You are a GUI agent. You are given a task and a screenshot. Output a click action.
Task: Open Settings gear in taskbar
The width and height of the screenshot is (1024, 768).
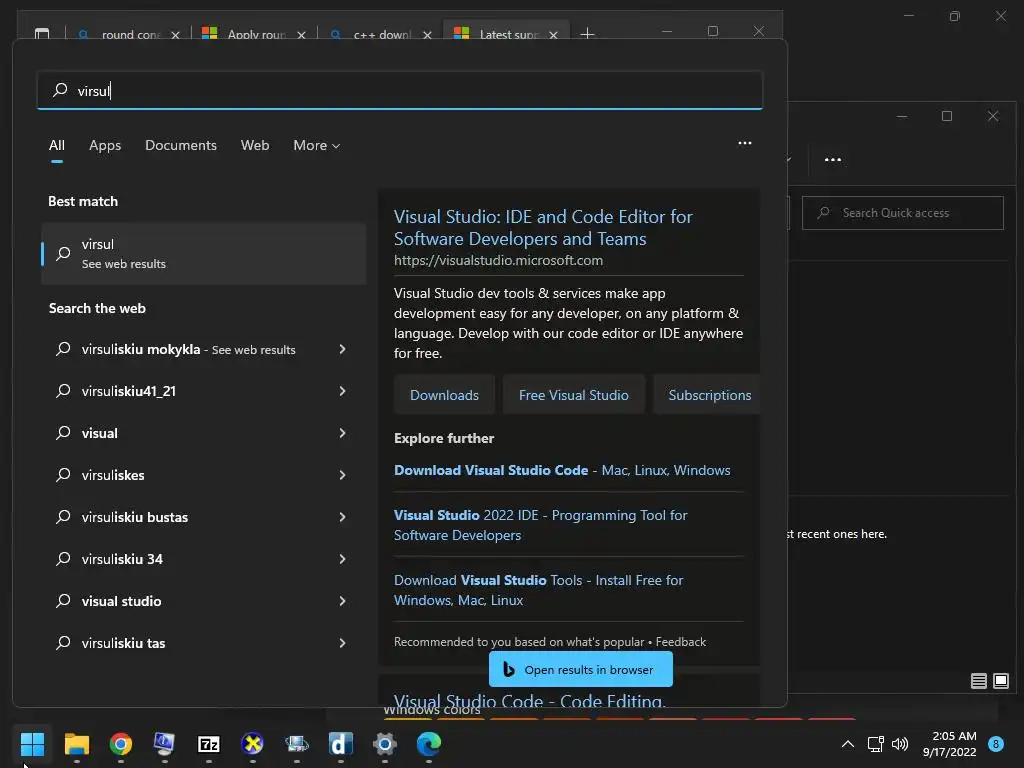click(385, 744)
